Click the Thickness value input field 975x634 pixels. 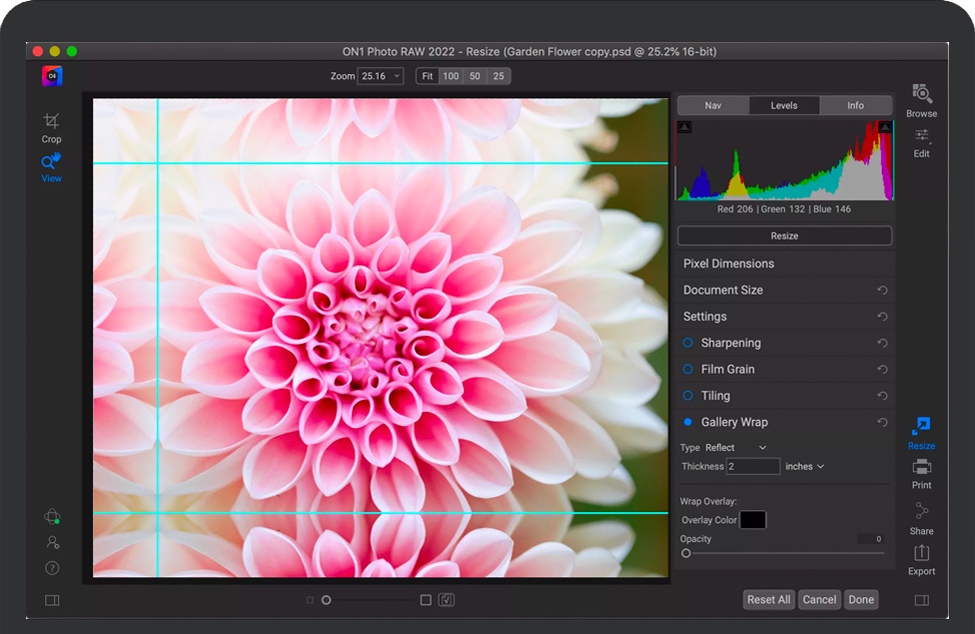click(752, 466)
